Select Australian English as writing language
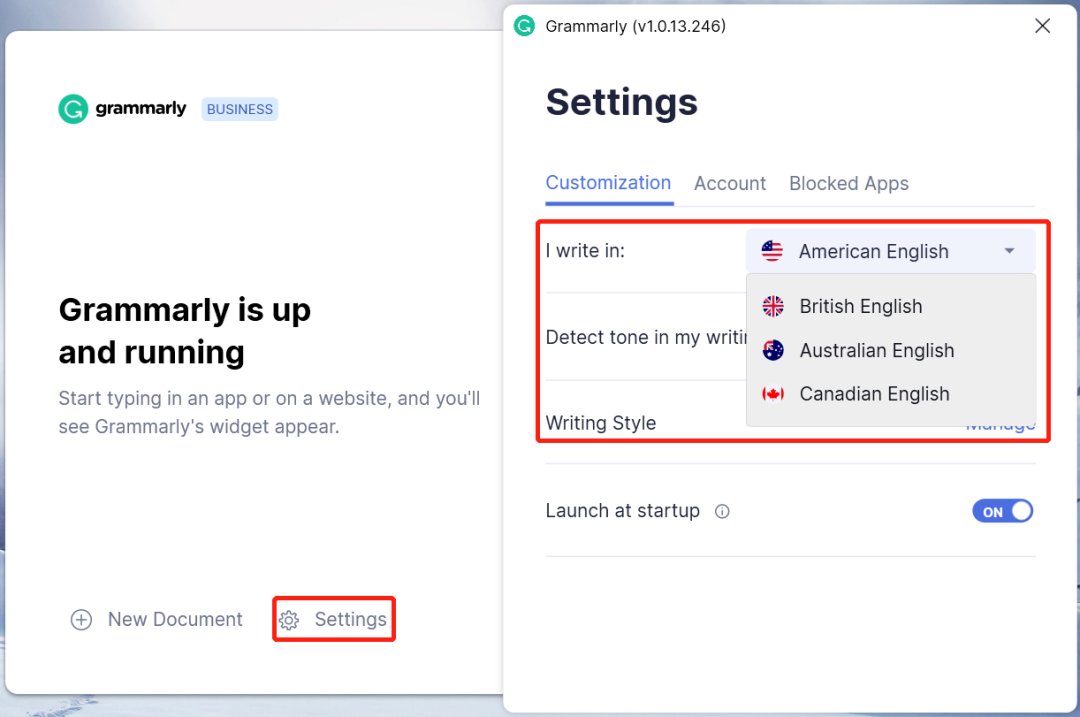1080x717 pixels. tap(877, 350)
